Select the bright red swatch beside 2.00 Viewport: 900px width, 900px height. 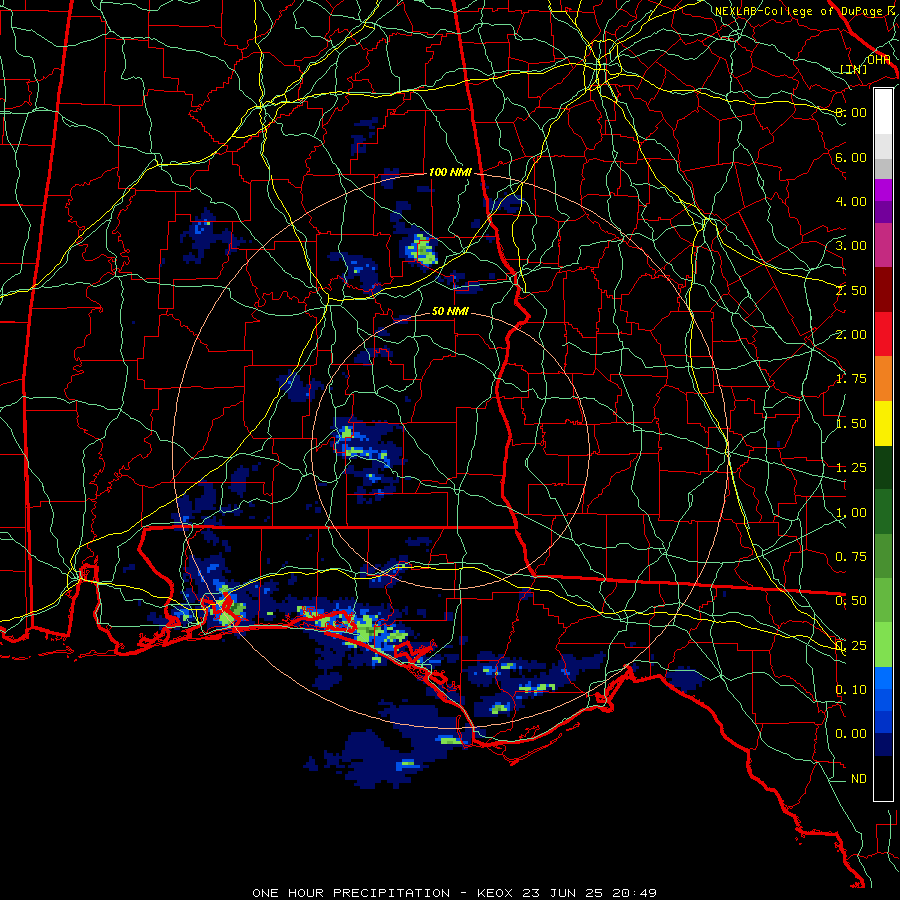pos(883,334)
